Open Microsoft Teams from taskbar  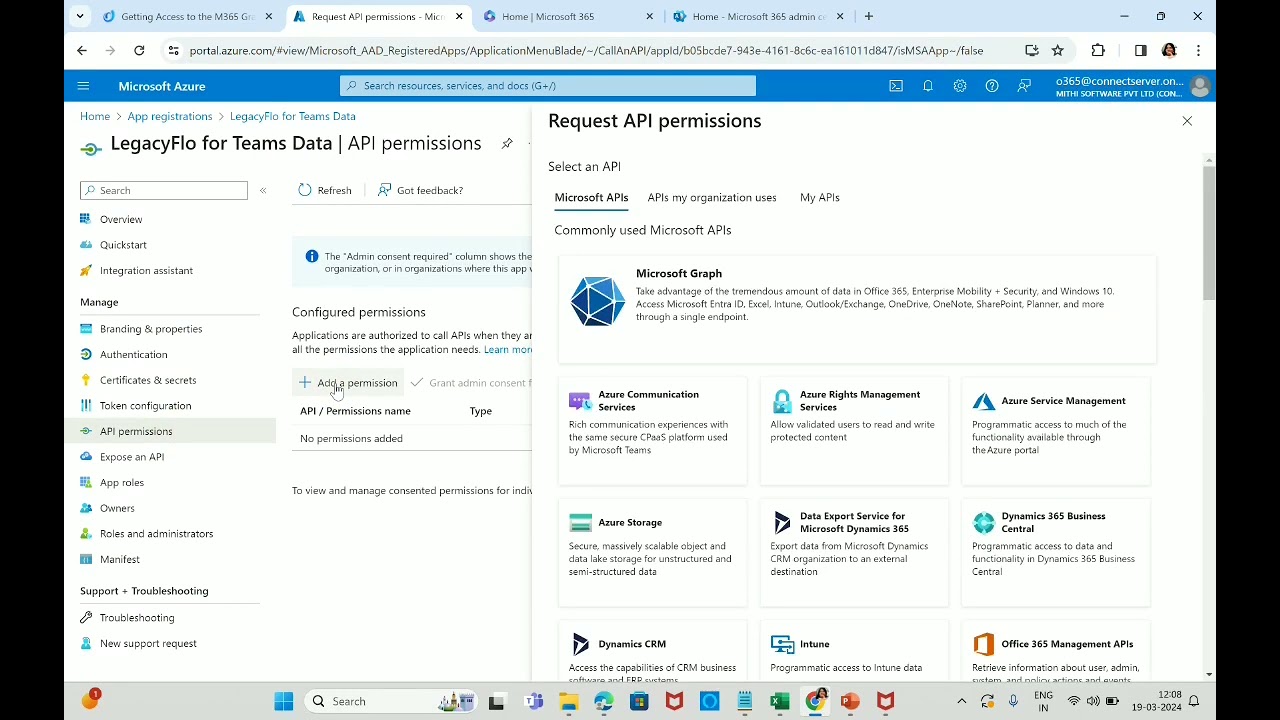pos(534,702)
